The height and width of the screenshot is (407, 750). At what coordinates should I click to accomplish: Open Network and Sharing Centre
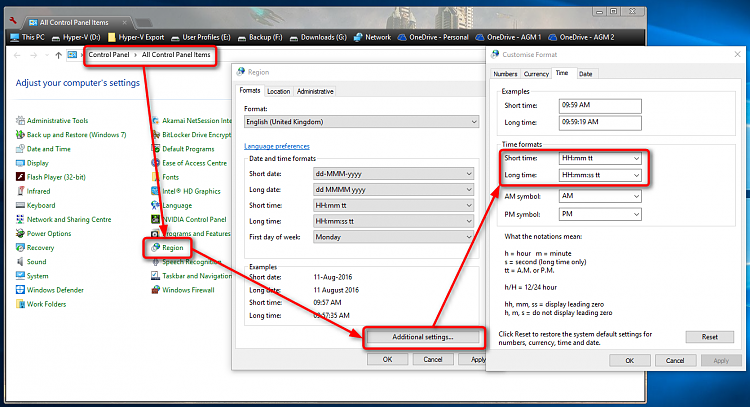coord(68,219)
